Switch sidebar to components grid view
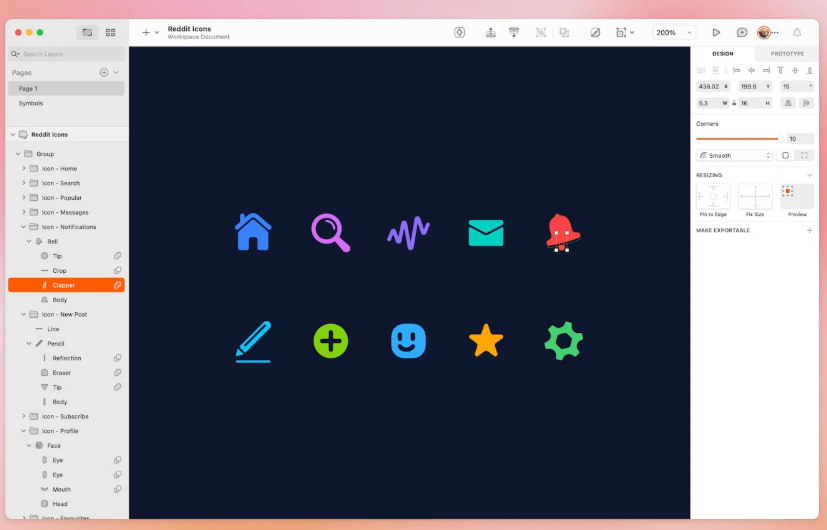 (110, 33)
